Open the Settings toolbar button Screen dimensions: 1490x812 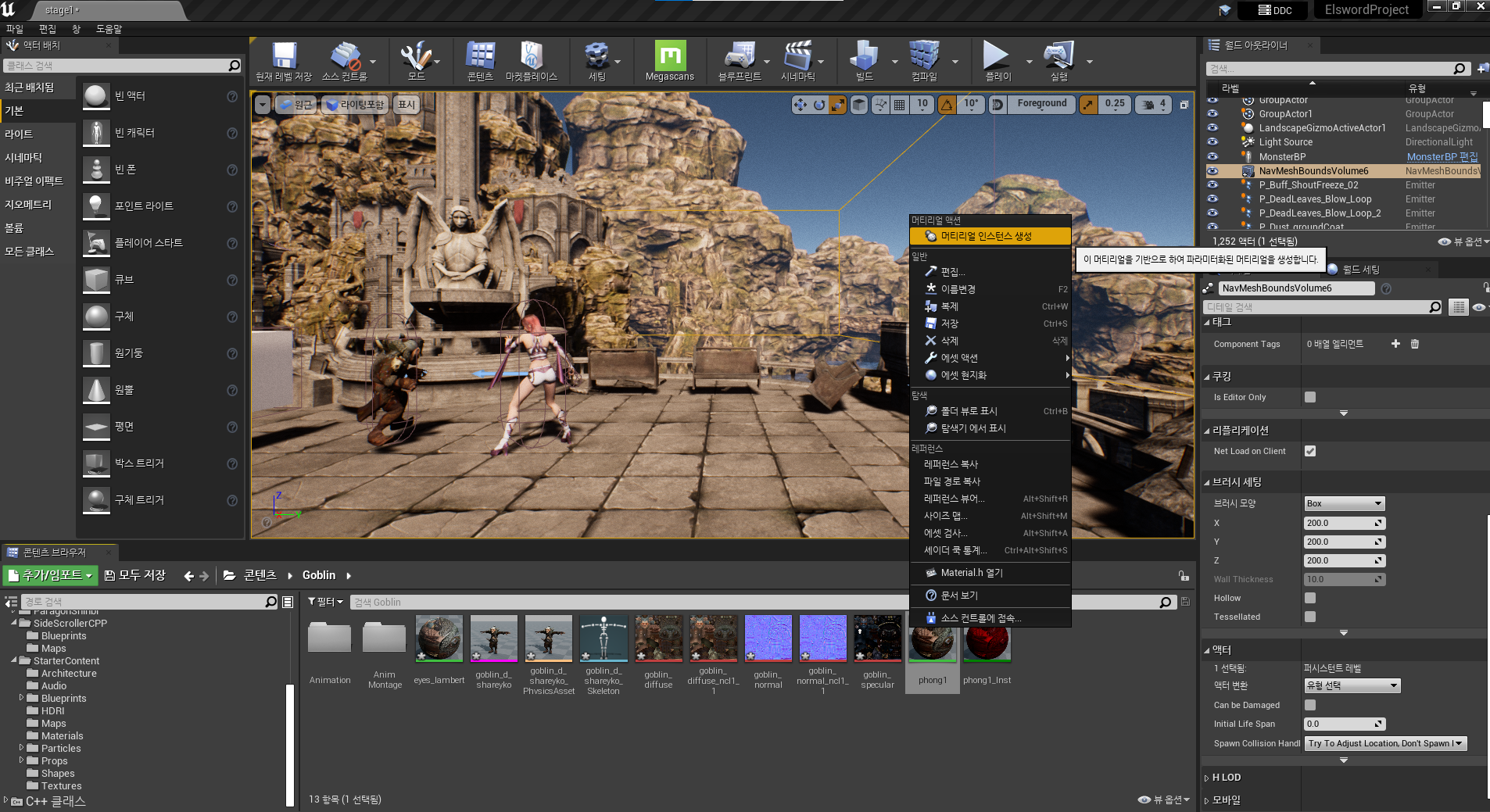click(x=597, y=61)
